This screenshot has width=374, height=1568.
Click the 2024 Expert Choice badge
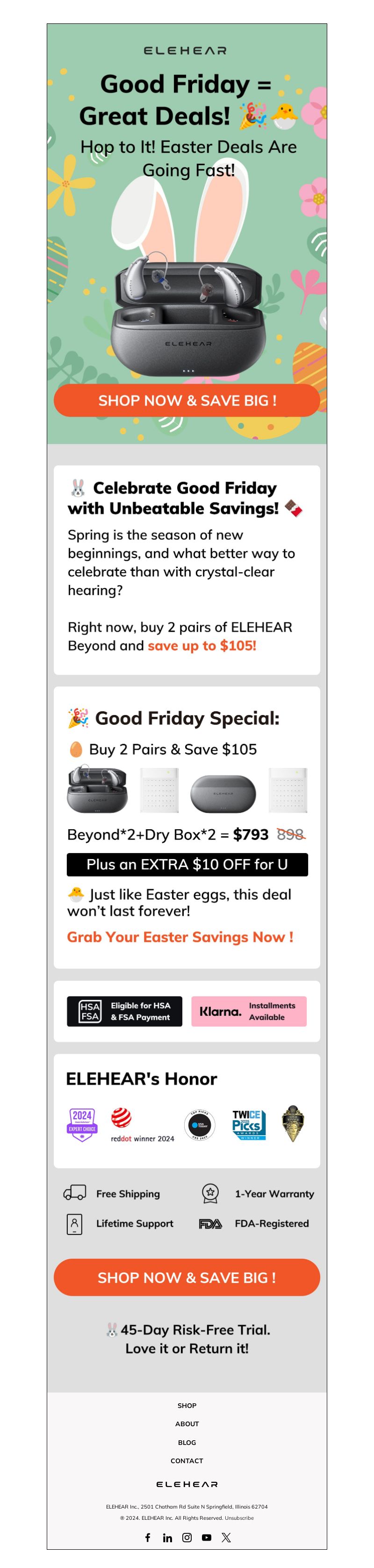pyautogui.click(x=82, y=1124)
